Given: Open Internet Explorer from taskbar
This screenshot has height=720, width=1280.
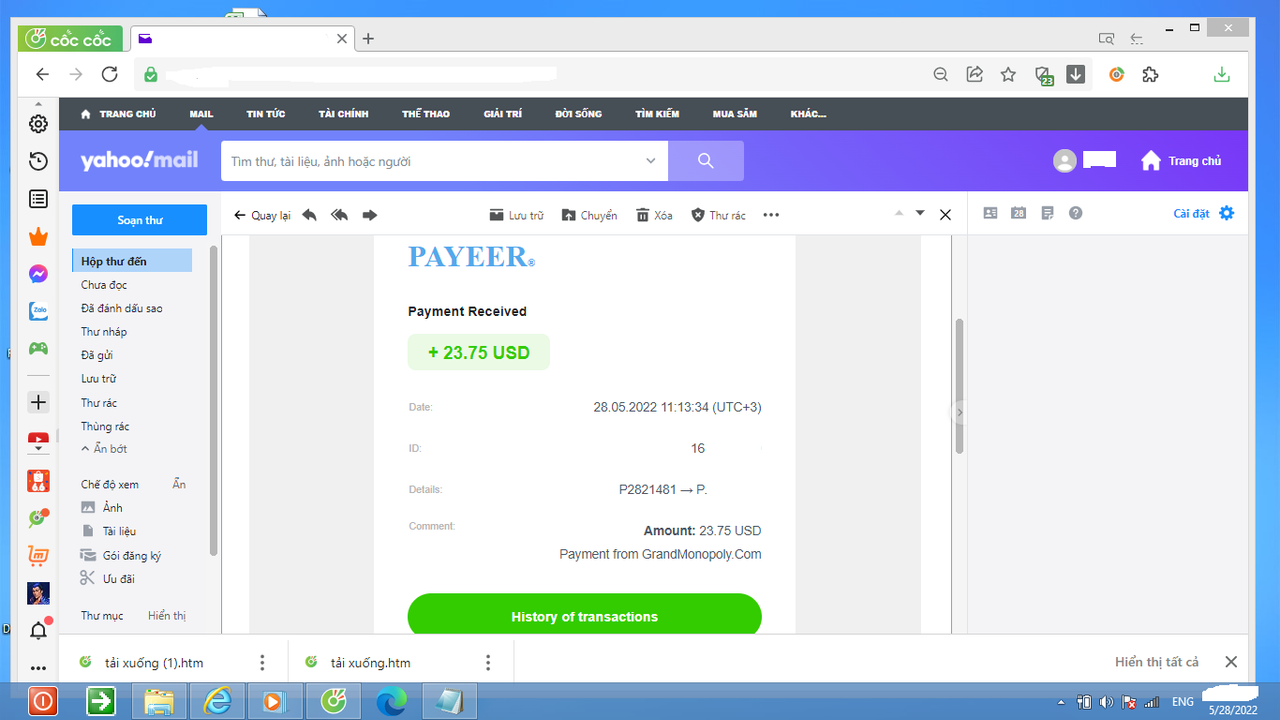Looking at the screenshot, I should click(216, 701).
